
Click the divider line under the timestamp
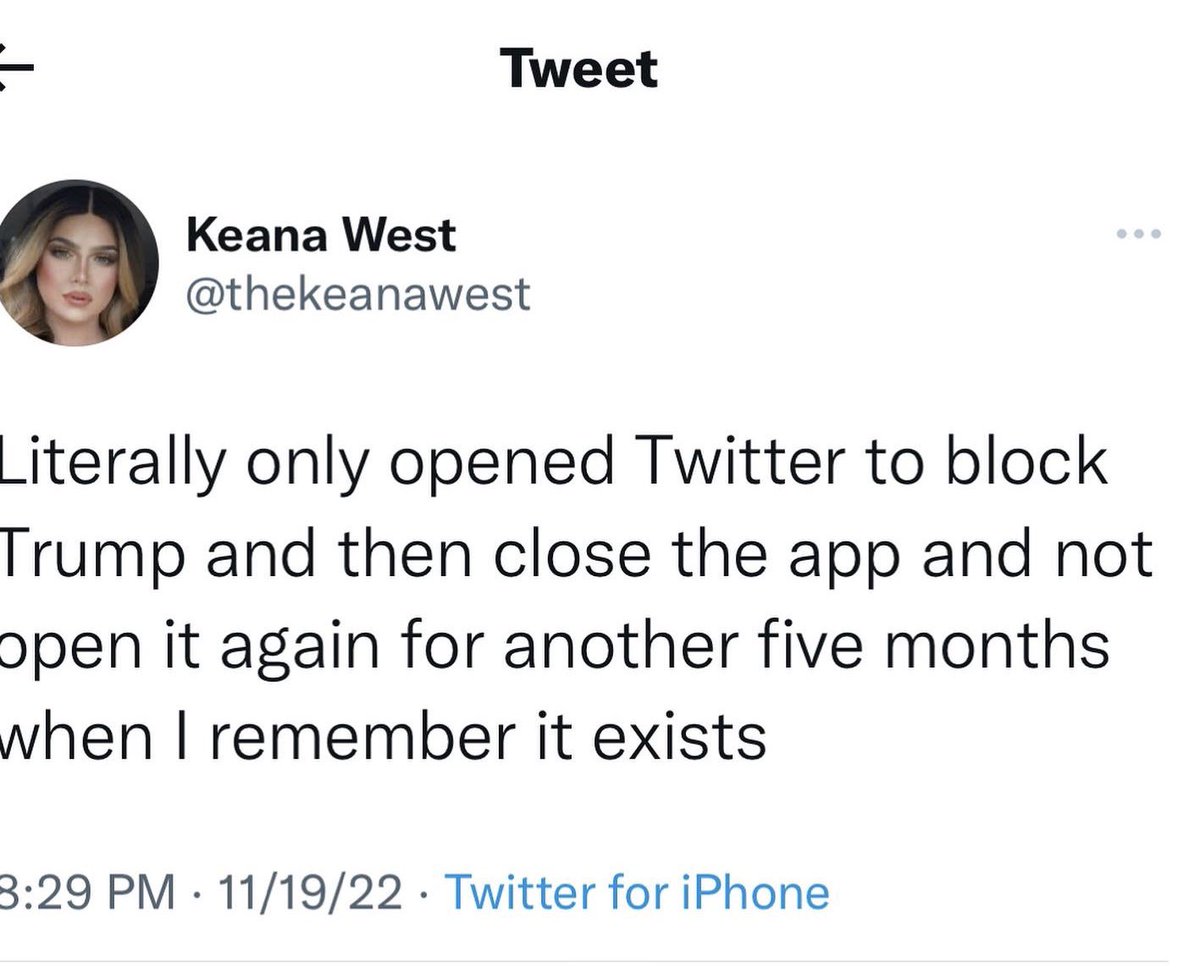pos(584,961)
